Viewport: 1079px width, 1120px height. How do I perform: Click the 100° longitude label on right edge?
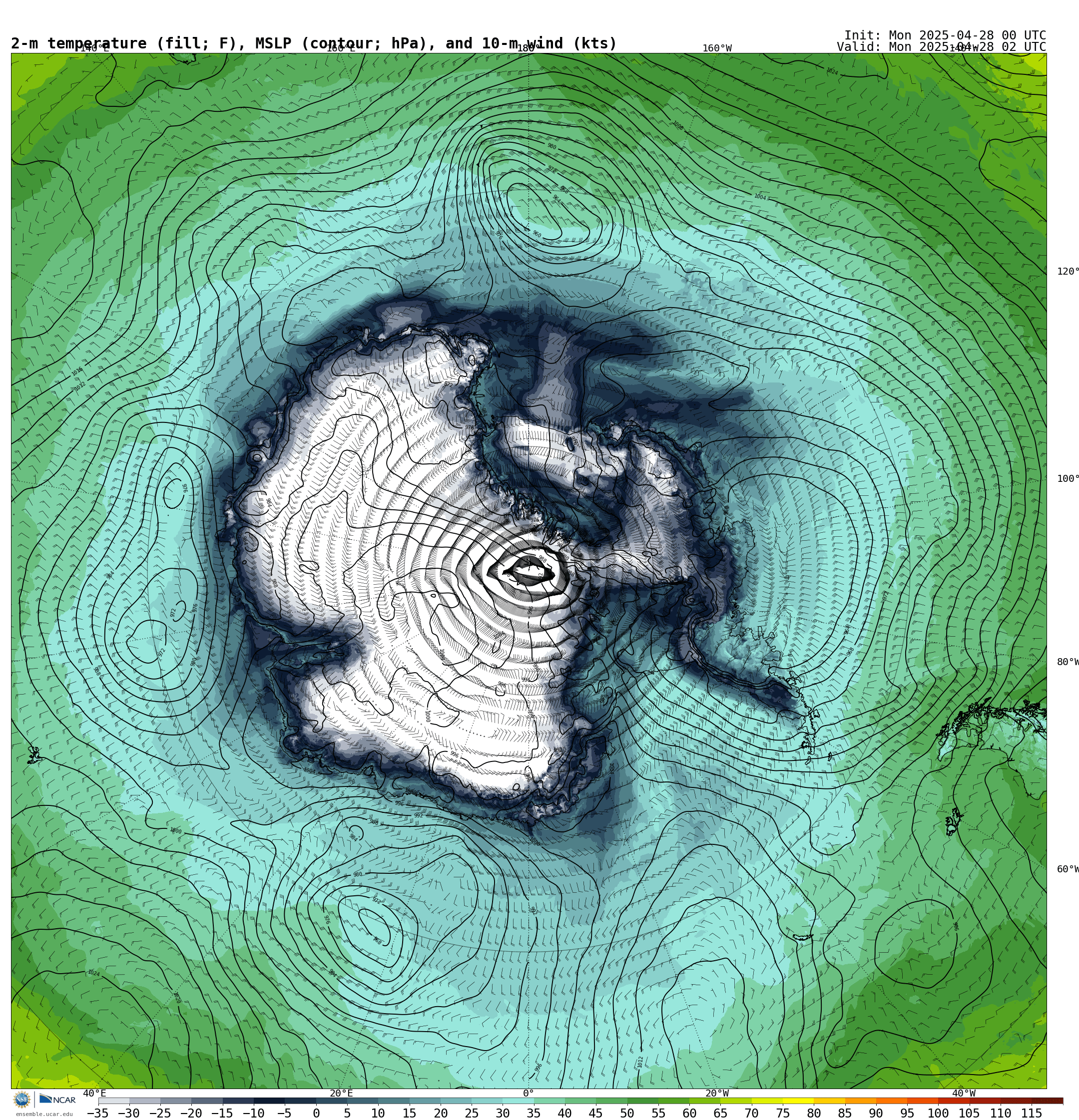click(1068, 479)
